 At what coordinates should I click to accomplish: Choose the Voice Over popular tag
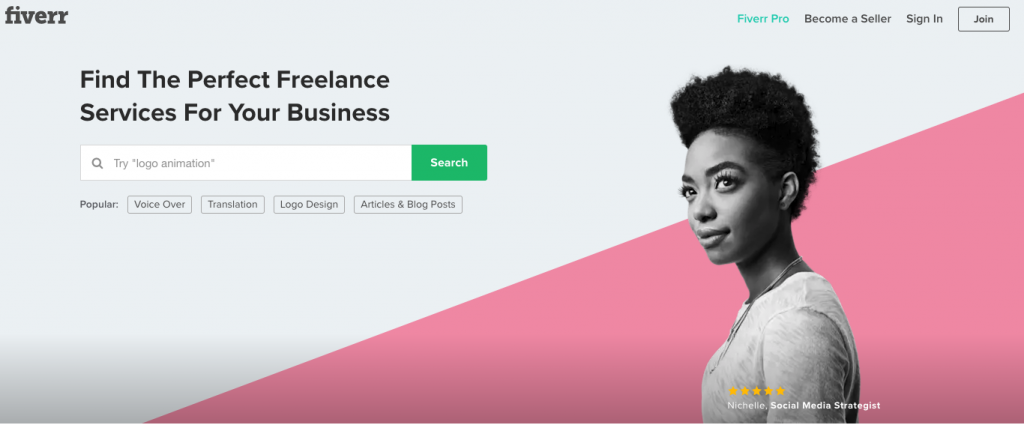pos(159,204)
